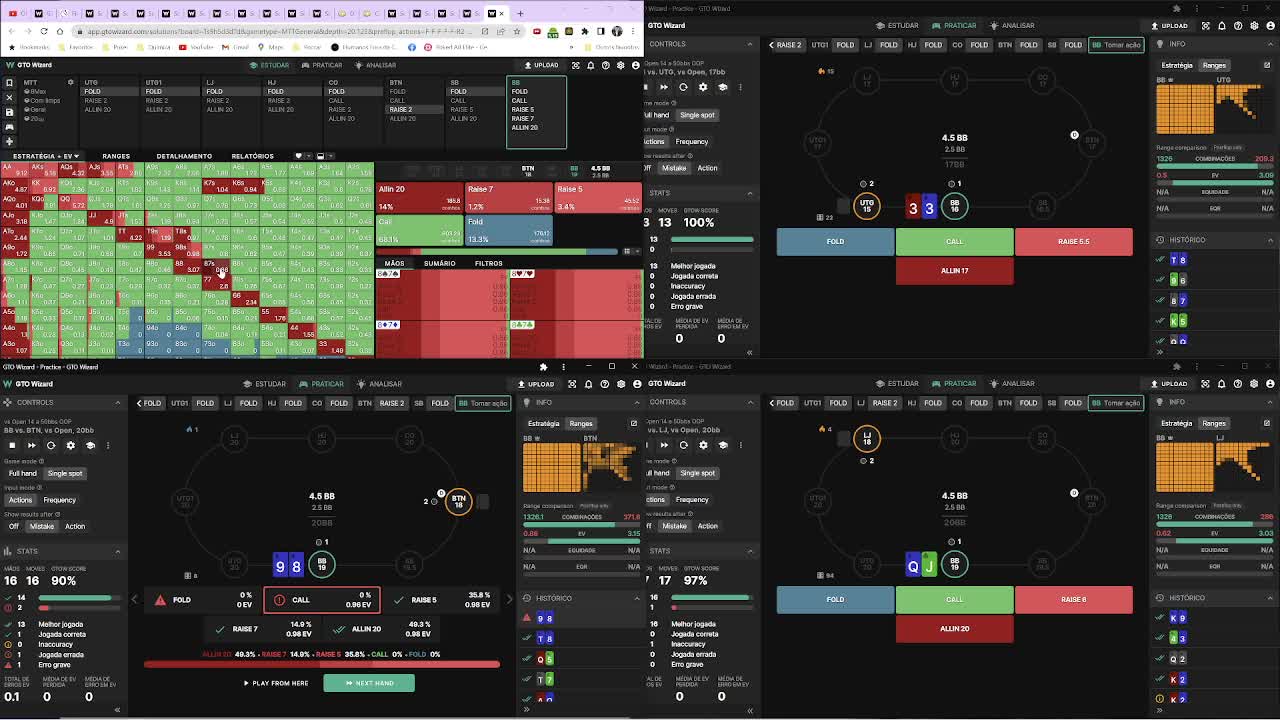Open gear settings in top-right Controls panel
The height and width of the screenshot is (720, 1280).
point(703,87)
